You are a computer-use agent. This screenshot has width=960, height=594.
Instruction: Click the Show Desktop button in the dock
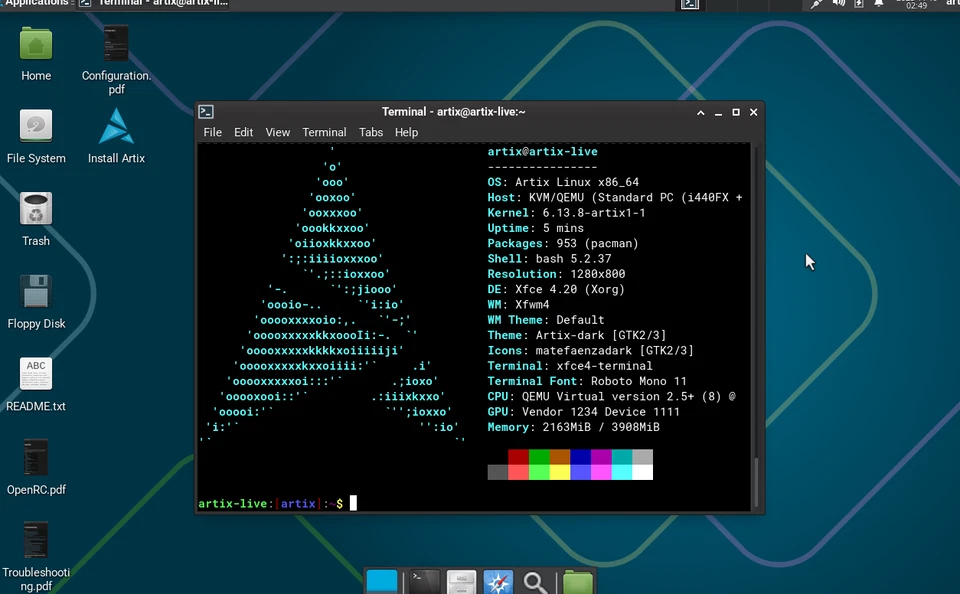click(383, 580)
